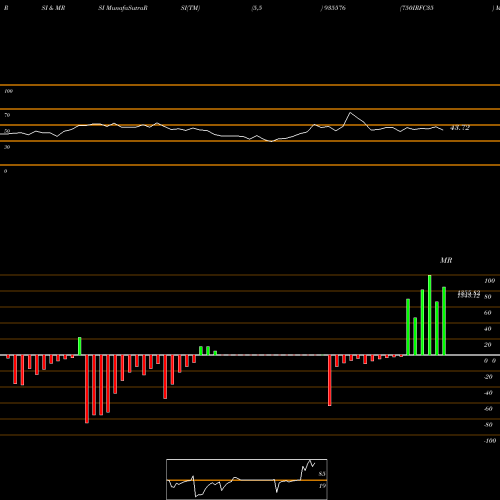Click the '(5,5' parameter text

click(257, 8)
